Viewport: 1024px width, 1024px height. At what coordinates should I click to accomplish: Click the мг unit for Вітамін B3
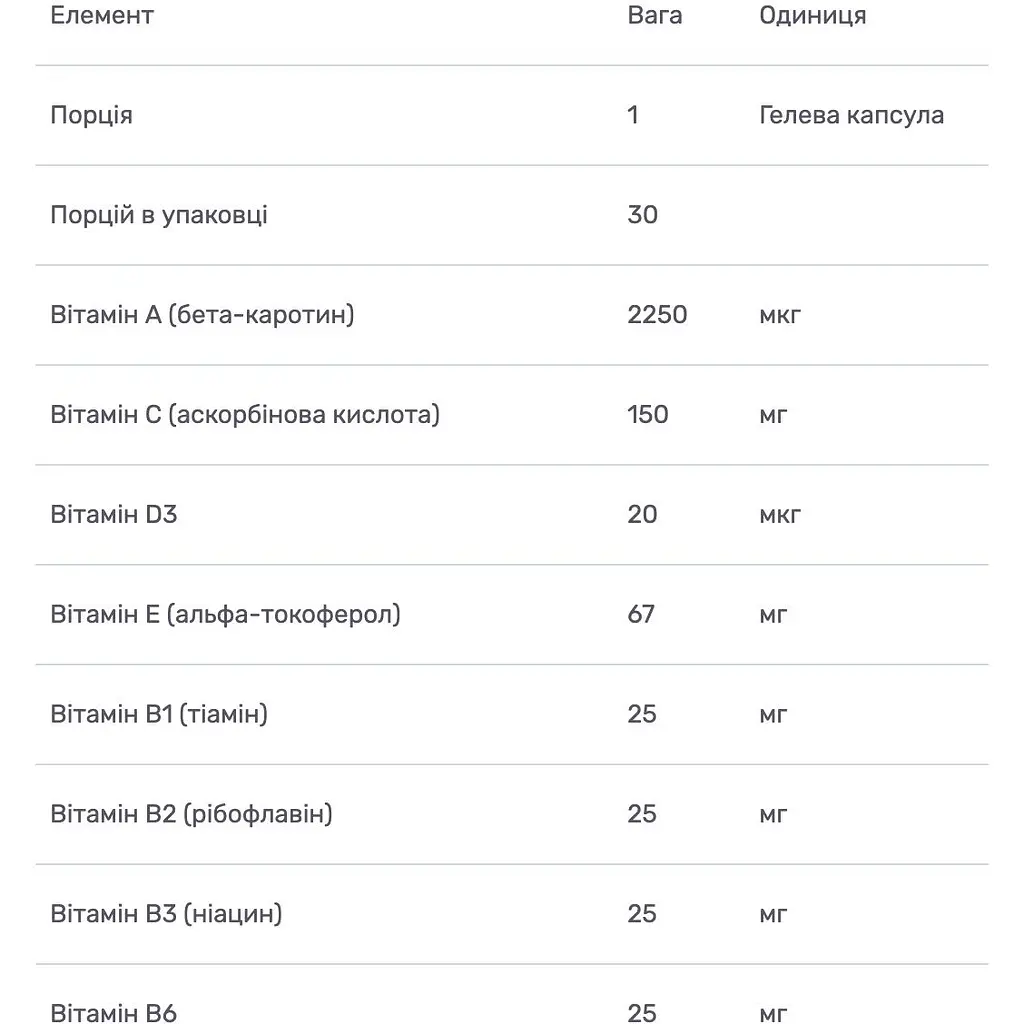773,916
